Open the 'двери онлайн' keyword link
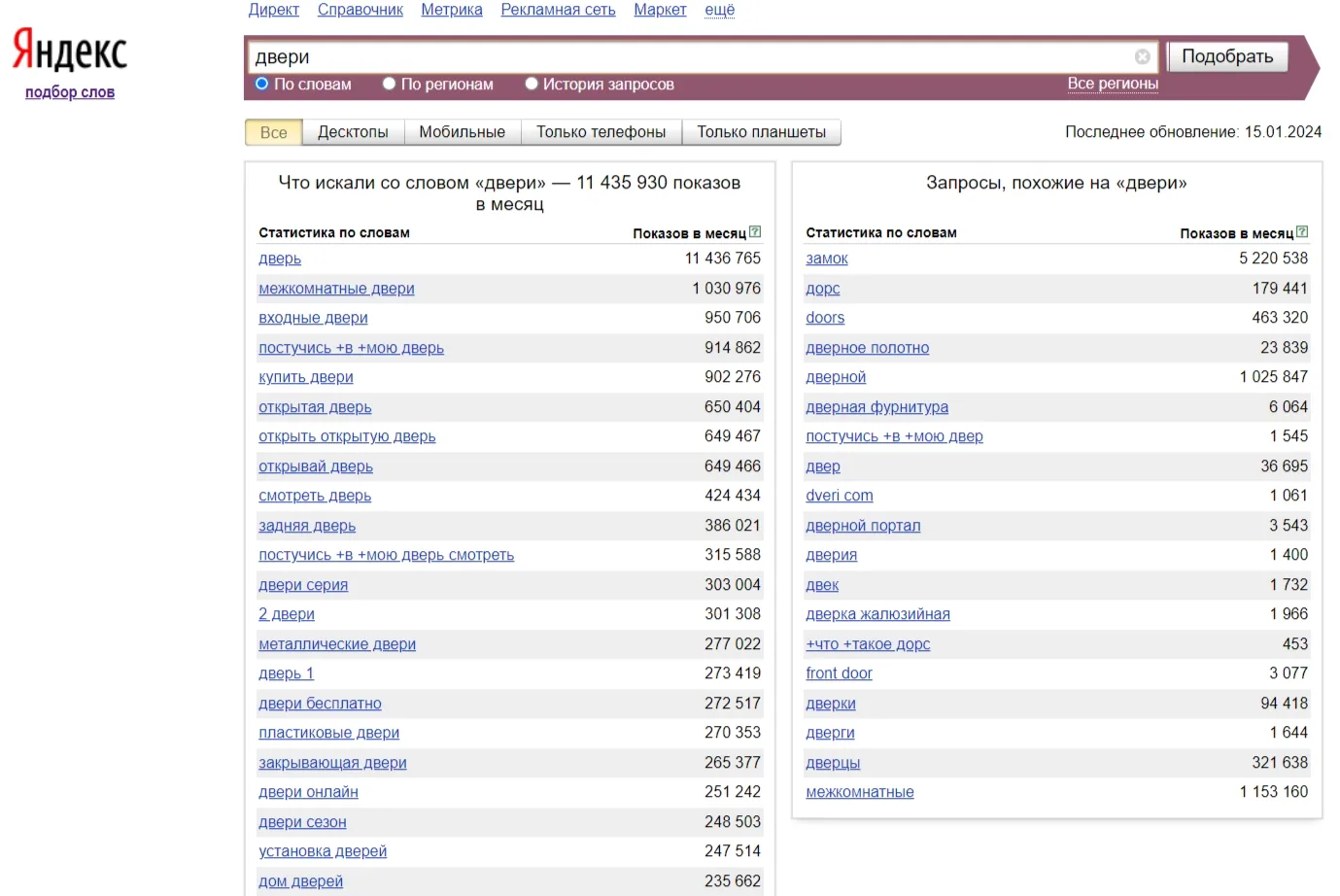Viewport: 1340px width, 896px height. click(x=308, y=792)
